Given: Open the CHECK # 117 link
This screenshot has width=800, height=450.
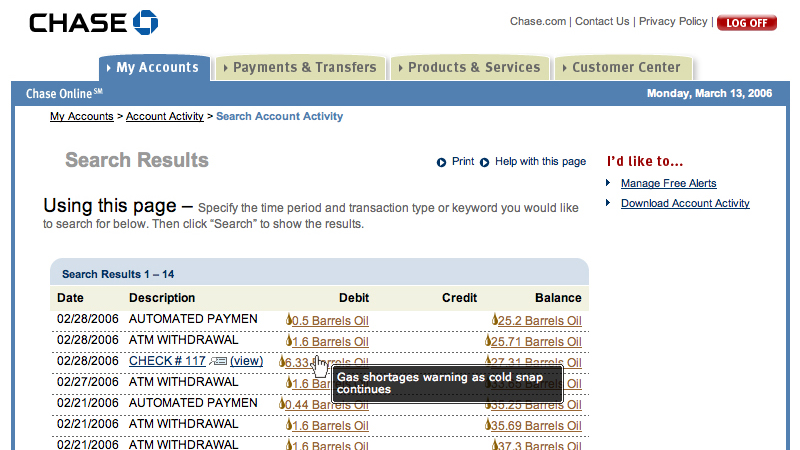Looking at the screenshot, I should 167,361.
